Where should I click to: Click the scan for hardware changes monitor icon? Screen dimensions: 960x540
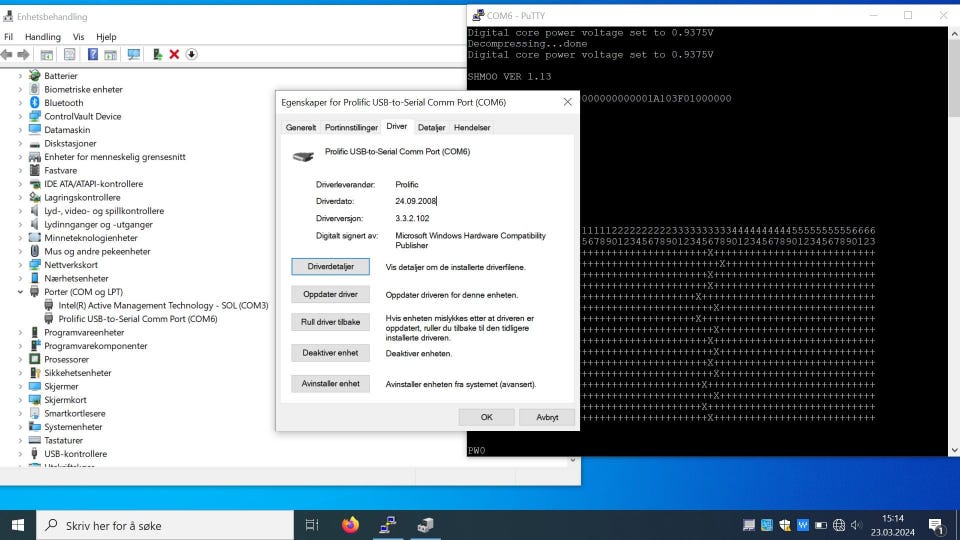(x=133, y=54)
